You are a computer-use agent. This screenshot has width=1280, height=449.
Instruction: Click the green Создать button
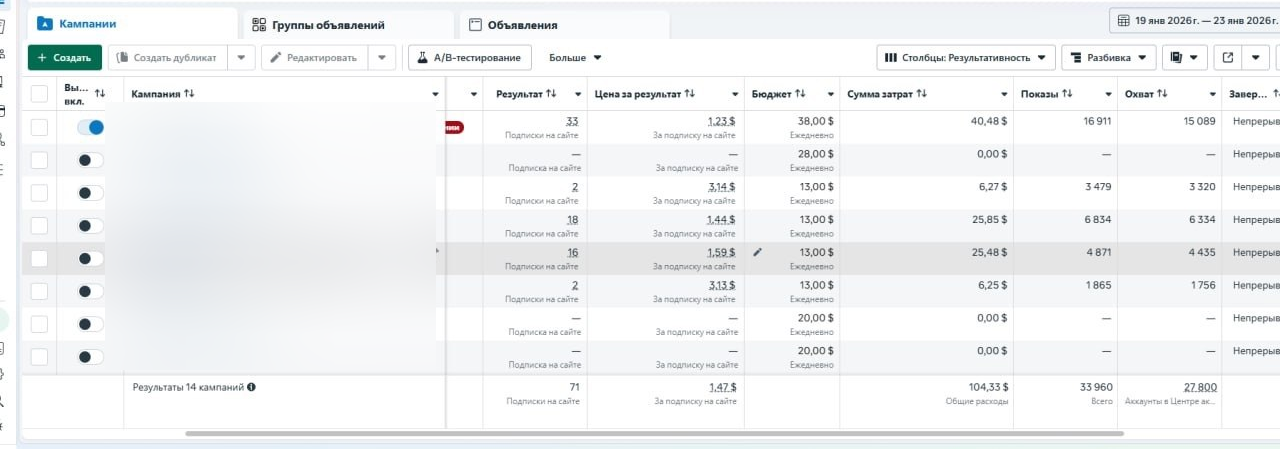[65, 58]
